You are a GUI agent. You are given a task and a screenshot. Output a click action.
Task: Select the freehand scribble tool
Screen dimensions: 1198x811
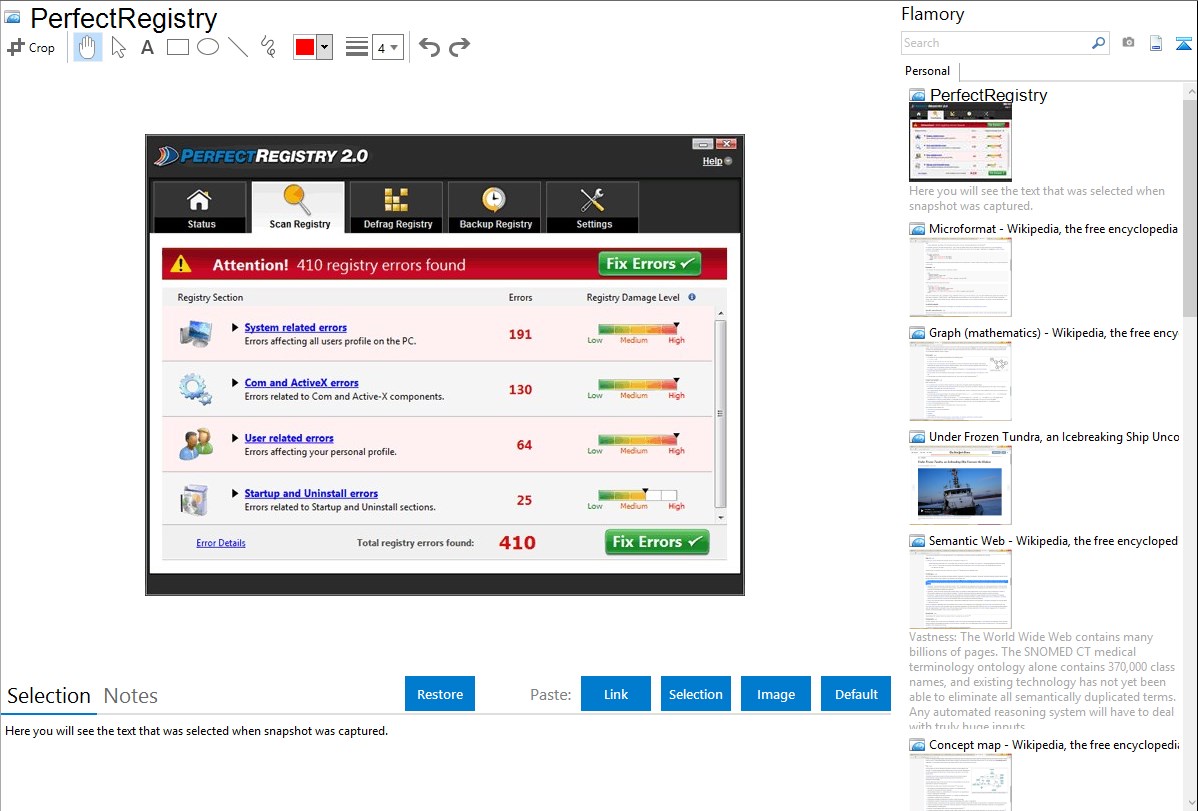[268, 47]
